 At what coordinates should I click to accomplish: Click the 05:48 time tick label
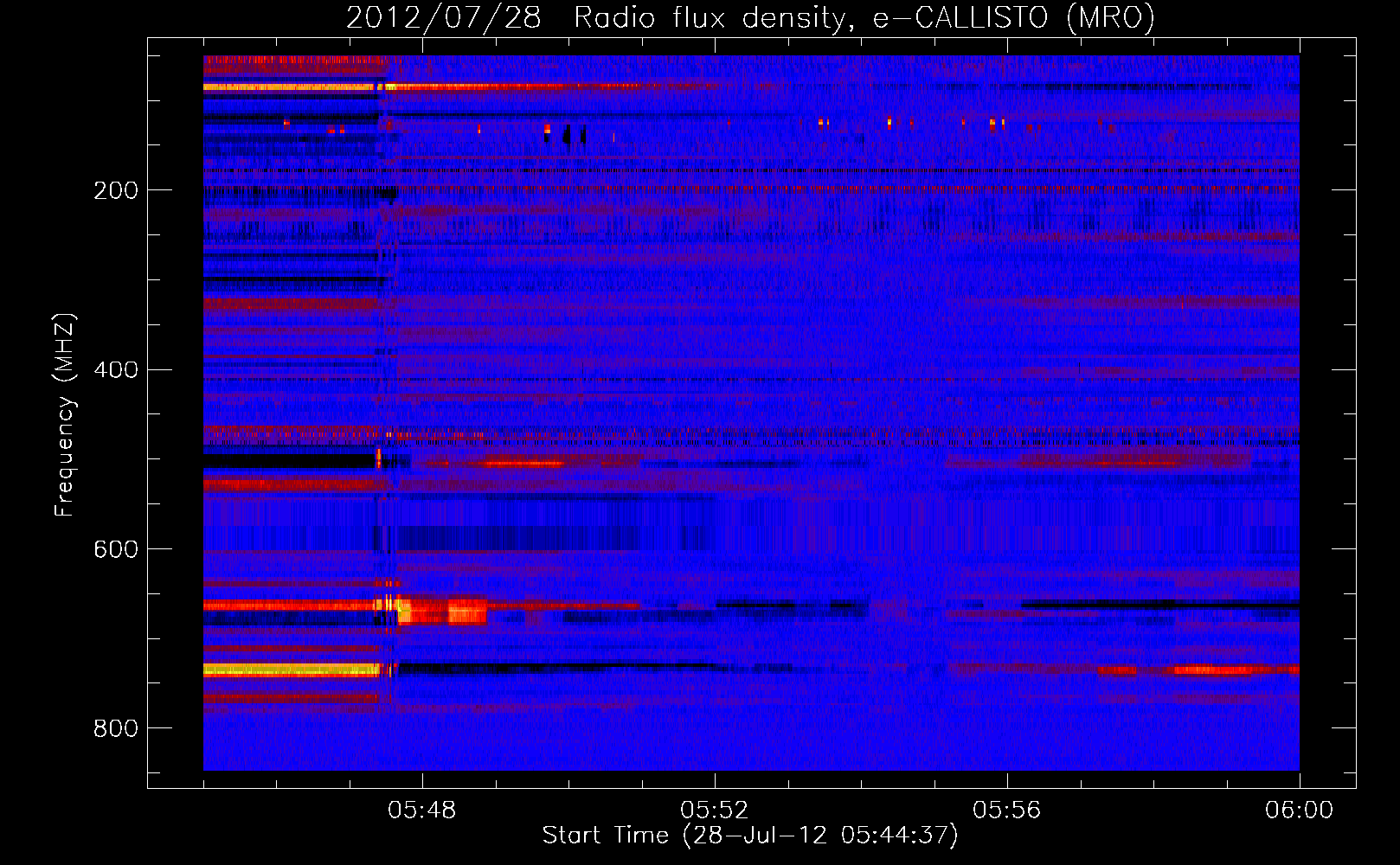pyautogui.click(x=422, y=811)
